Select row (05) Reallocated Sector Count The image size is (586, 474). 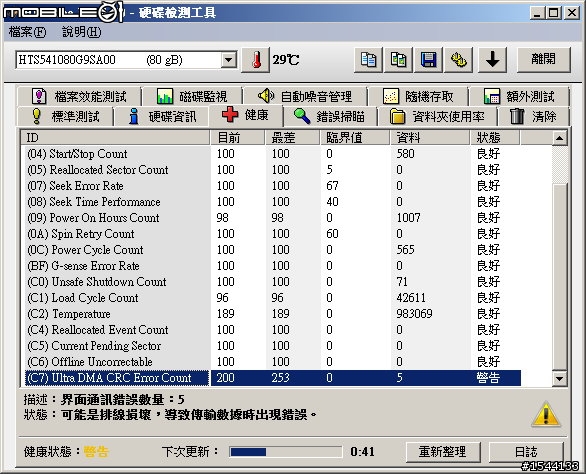(x=273, y=170)
